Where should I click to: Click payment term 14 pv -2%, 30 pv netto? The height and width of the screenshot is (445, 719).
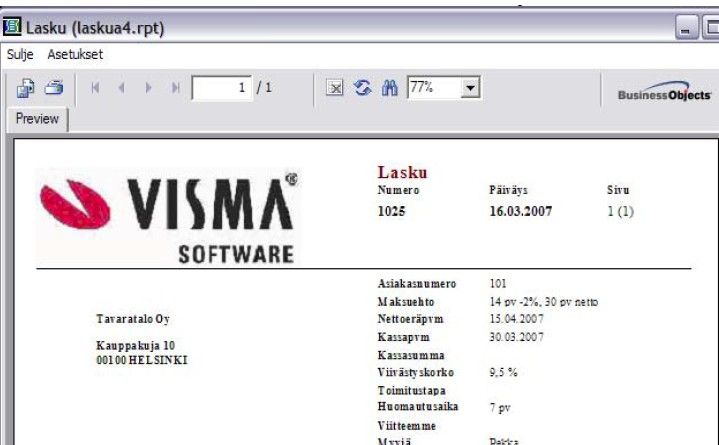point(544,302)
